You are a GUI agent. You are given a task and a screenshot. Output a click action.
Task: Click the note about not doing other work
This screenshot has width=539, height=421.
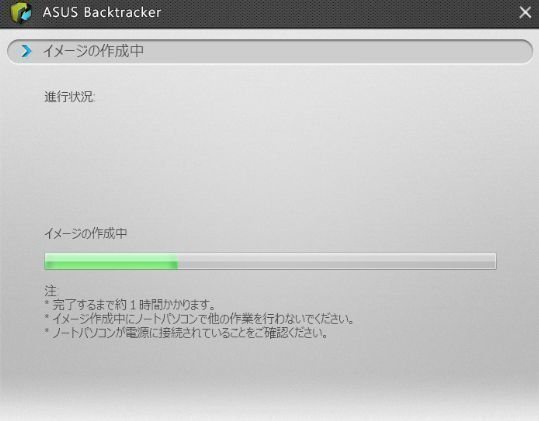click(199, 319)
